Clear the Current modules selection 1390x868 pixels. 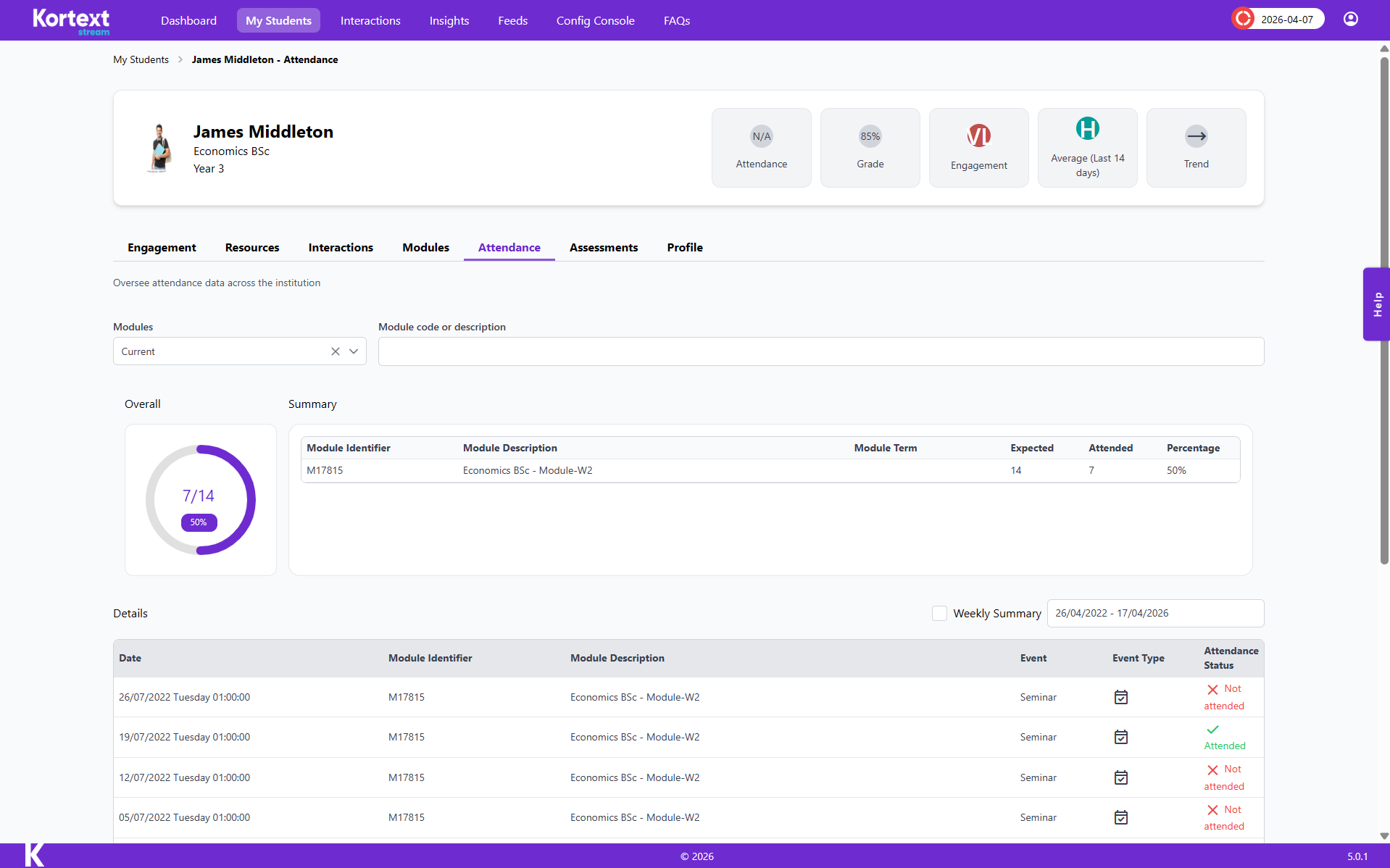pyautogui.click(x=336, y=351)
